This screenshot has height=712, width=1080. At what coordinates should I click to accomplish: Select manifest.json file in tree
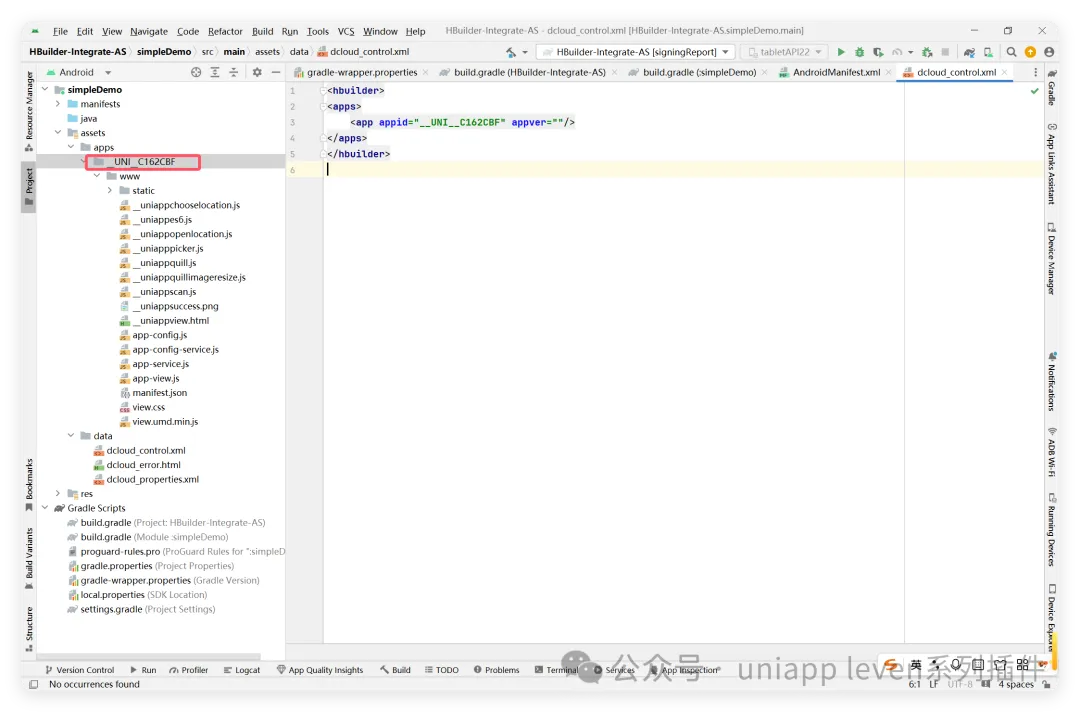point(159,392)
